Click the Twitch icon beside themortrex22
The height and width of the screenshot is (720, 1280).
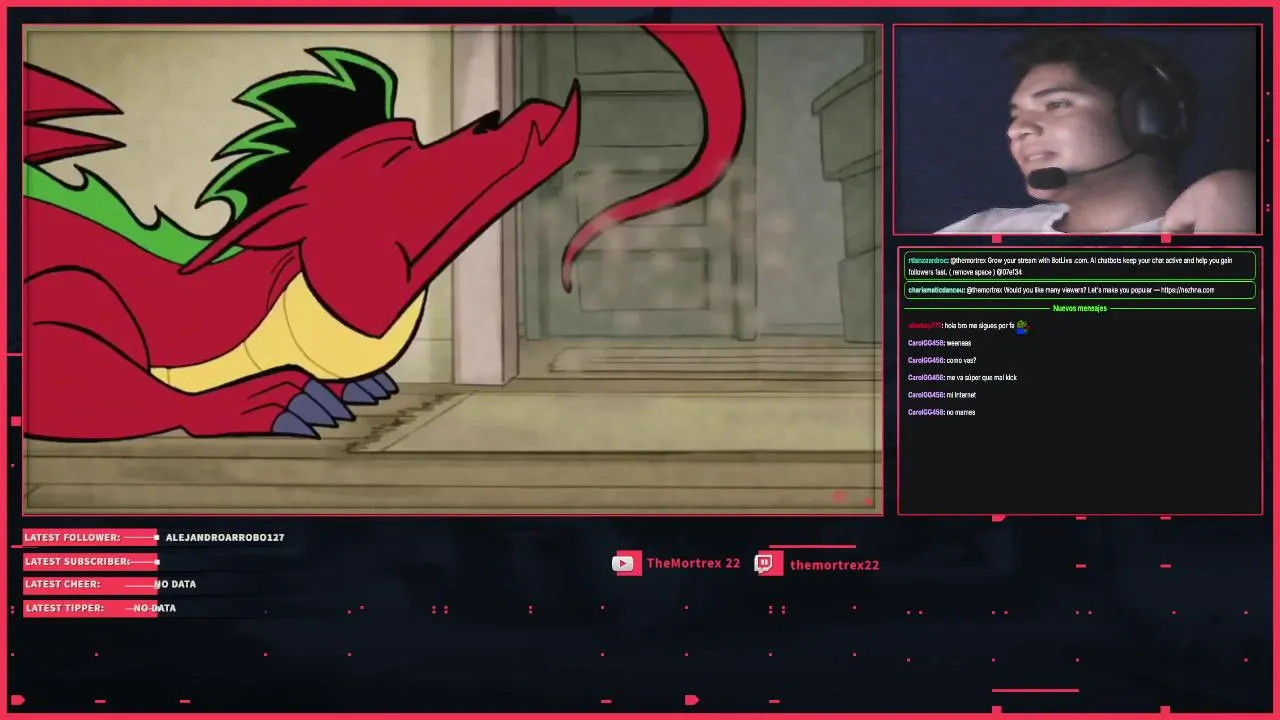point(766,563)
